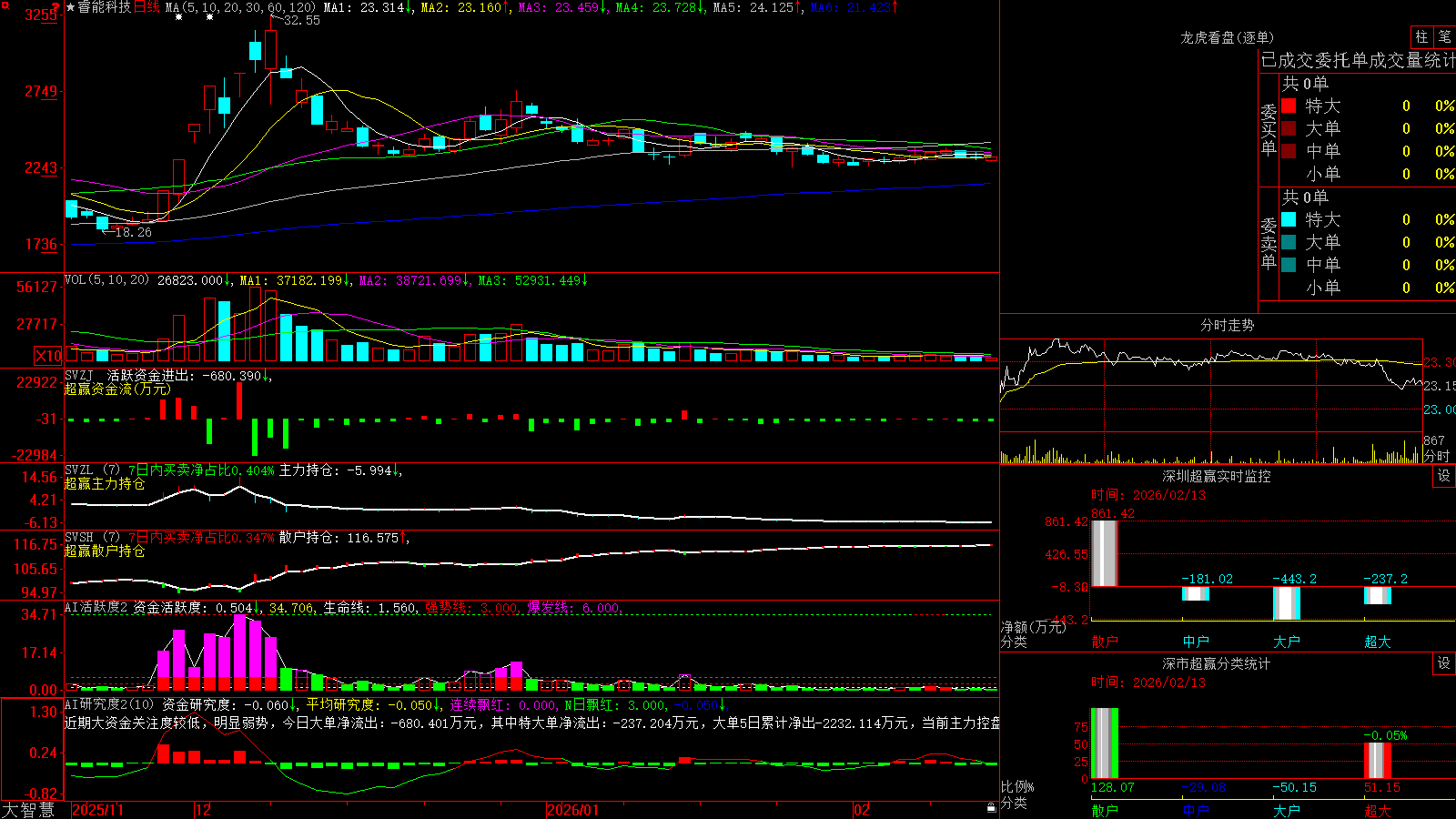Viewport: 1456px width, 819px height.
Task: Switch the order view to 笔 mode
Action: coord(1444,37)
